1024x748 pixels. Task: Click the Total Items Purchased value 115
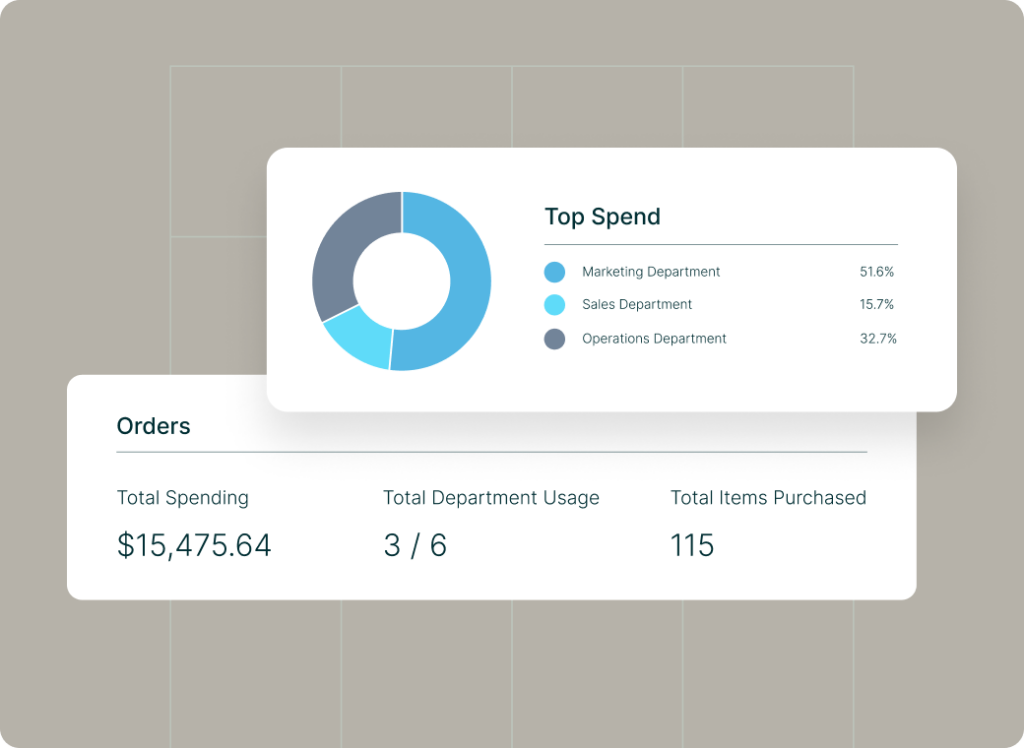(x=692, y=545)
